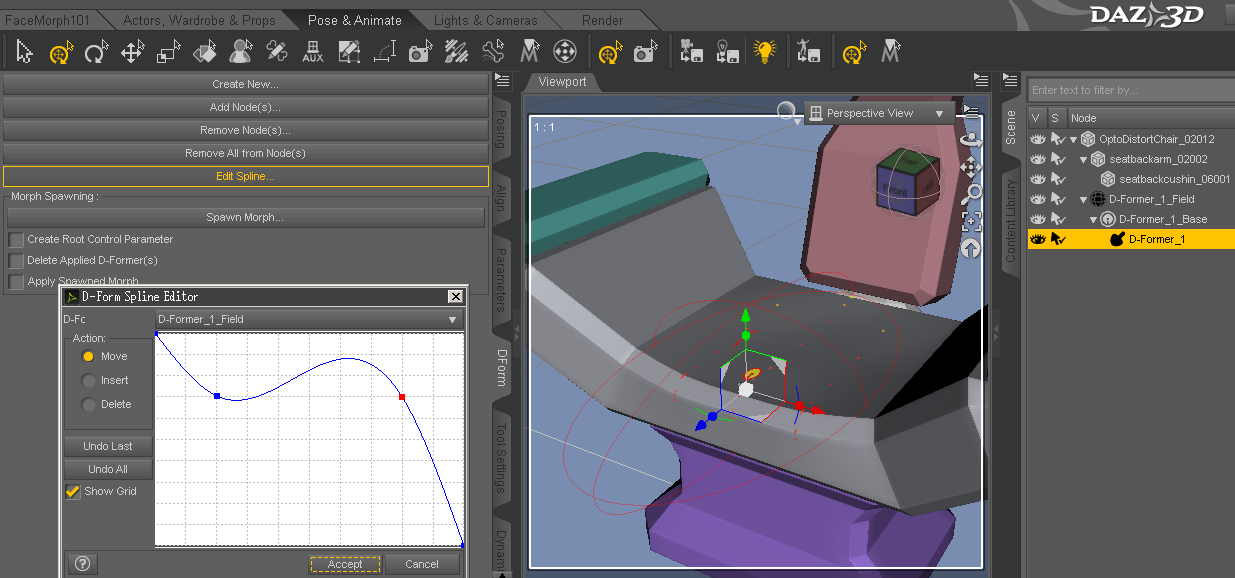Collapse the OptoDistortChair_02012 tree node
This screenshot has width=1235, height=578.
(x=1075, y=139)
